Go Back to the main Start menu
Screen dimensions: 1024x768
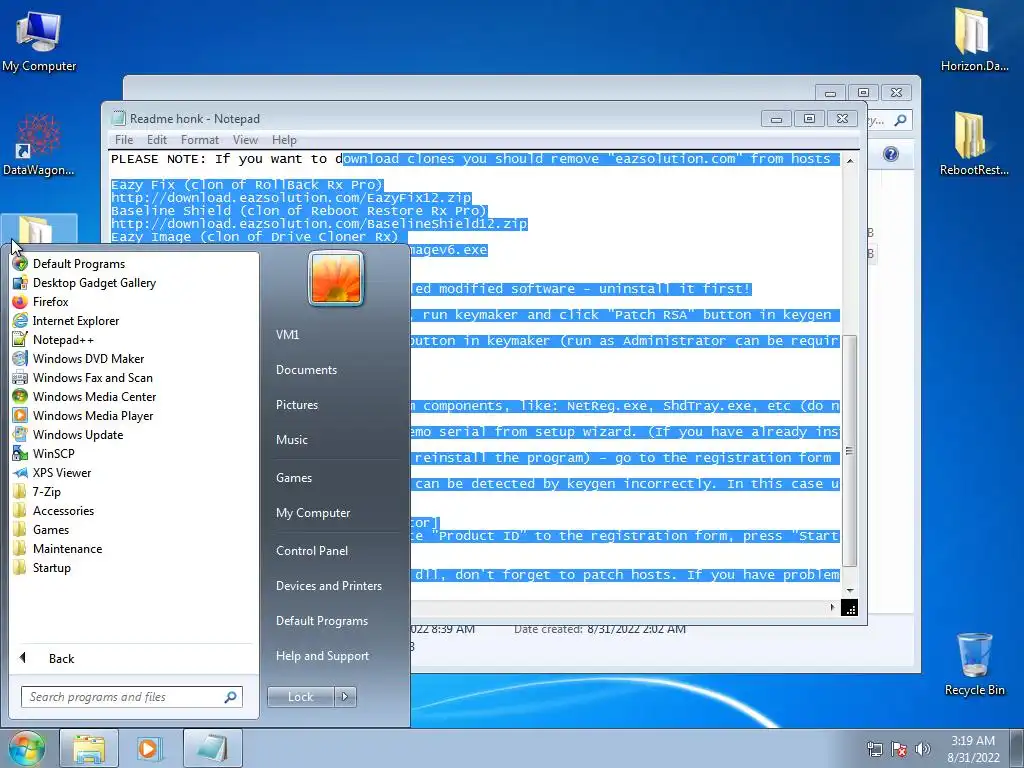coord(61,658)
